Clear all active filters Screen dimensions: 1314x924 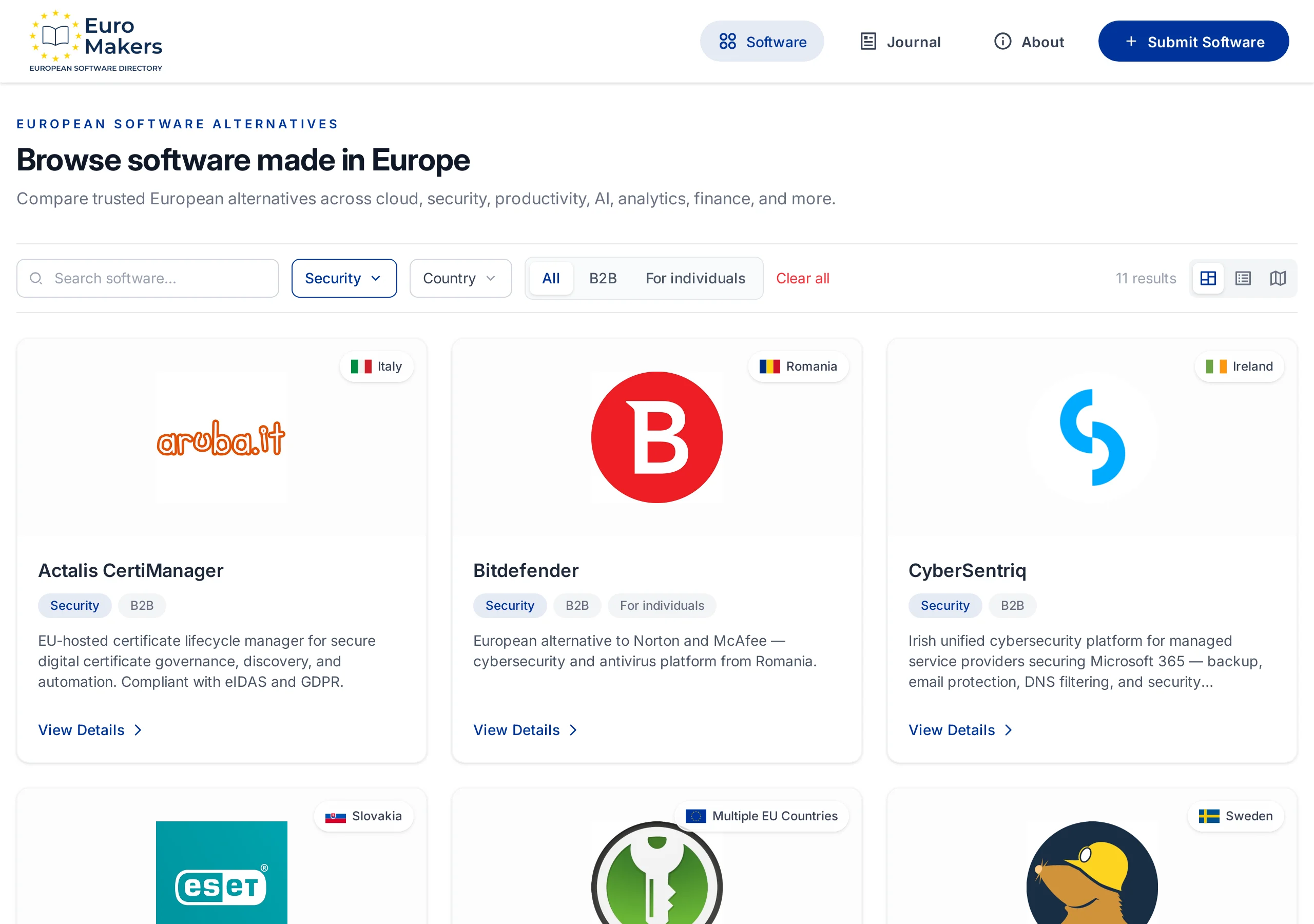pyautogui.click(x=802, y=278)
